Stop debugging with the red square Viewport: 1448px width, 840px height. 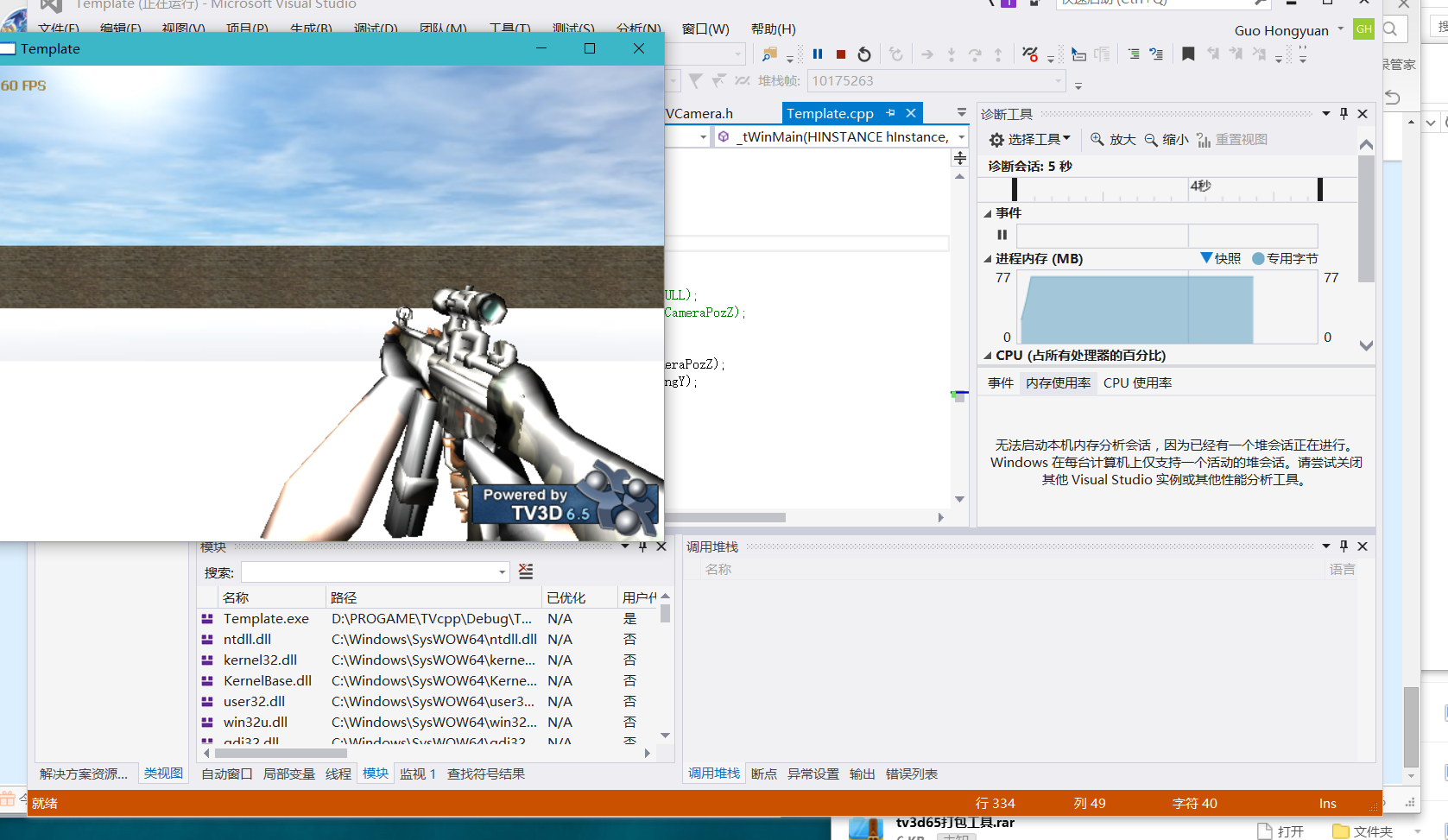(841, 54)
